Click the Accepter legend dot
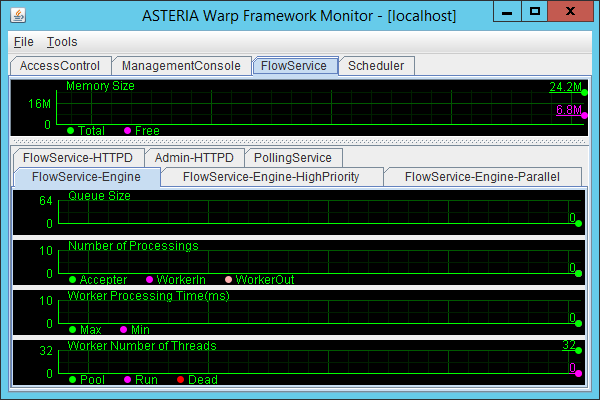The width and height of the screenshot is (600, 400). point(73,279)
